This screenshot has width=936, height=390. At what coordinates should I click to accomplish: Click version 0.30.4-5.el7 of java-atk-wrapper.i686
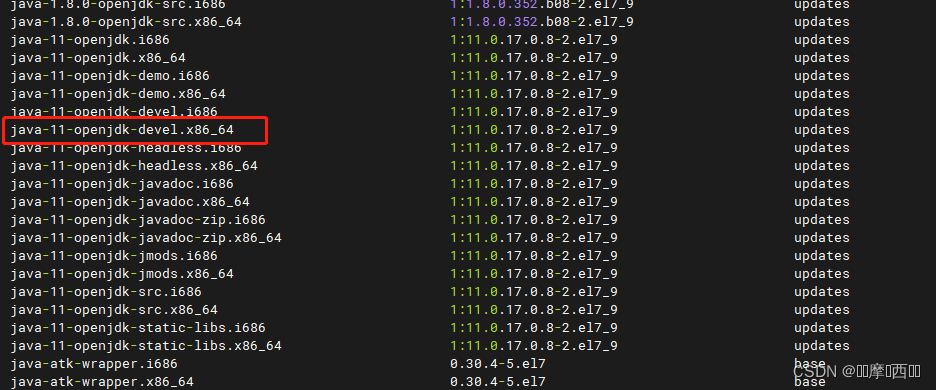498,364
